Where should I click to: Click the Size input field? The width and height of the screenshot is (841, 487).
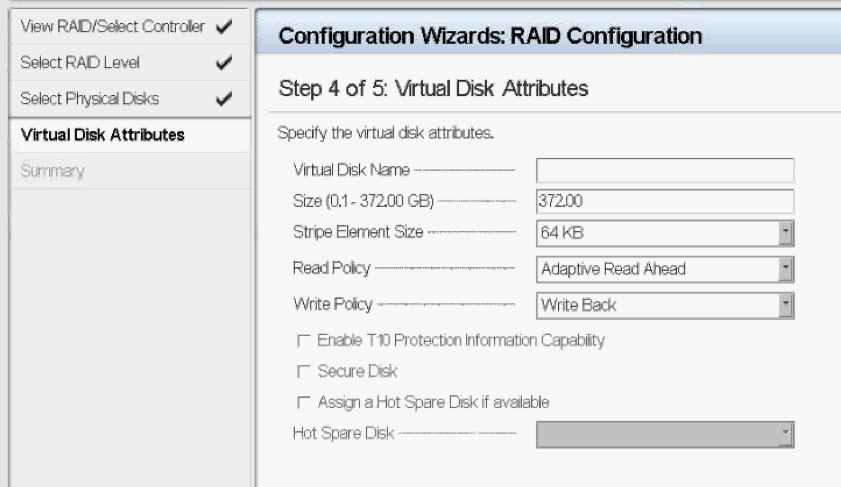pyautogui.click(x=665, y=201)
